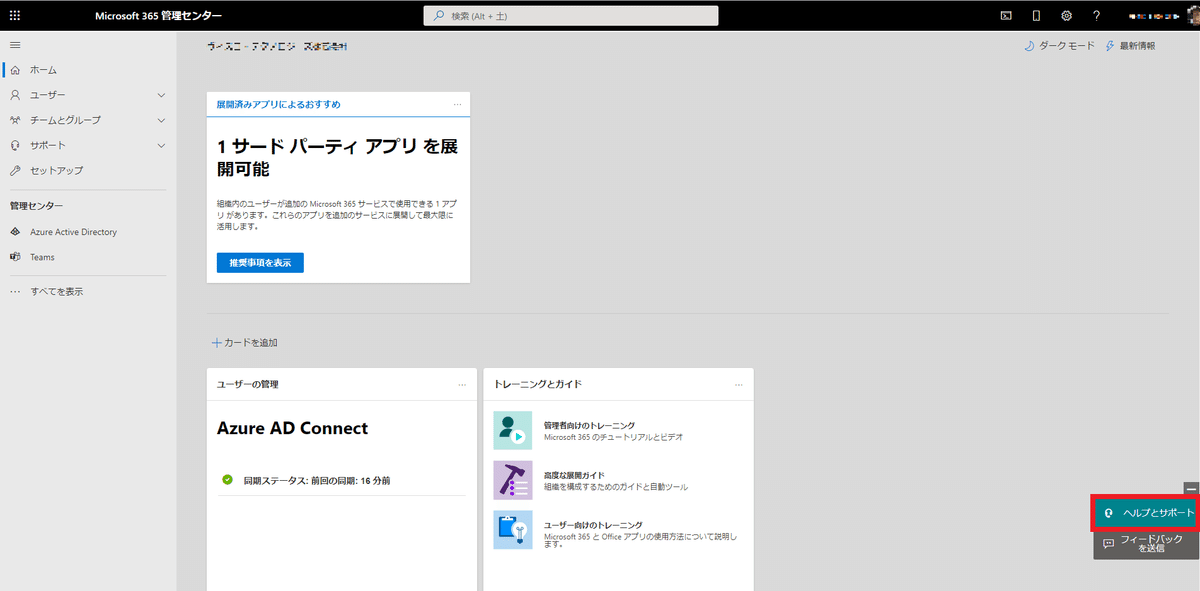Select the Support headset icon
Screen dimensions: 1200x591
(x=15, y=145)
